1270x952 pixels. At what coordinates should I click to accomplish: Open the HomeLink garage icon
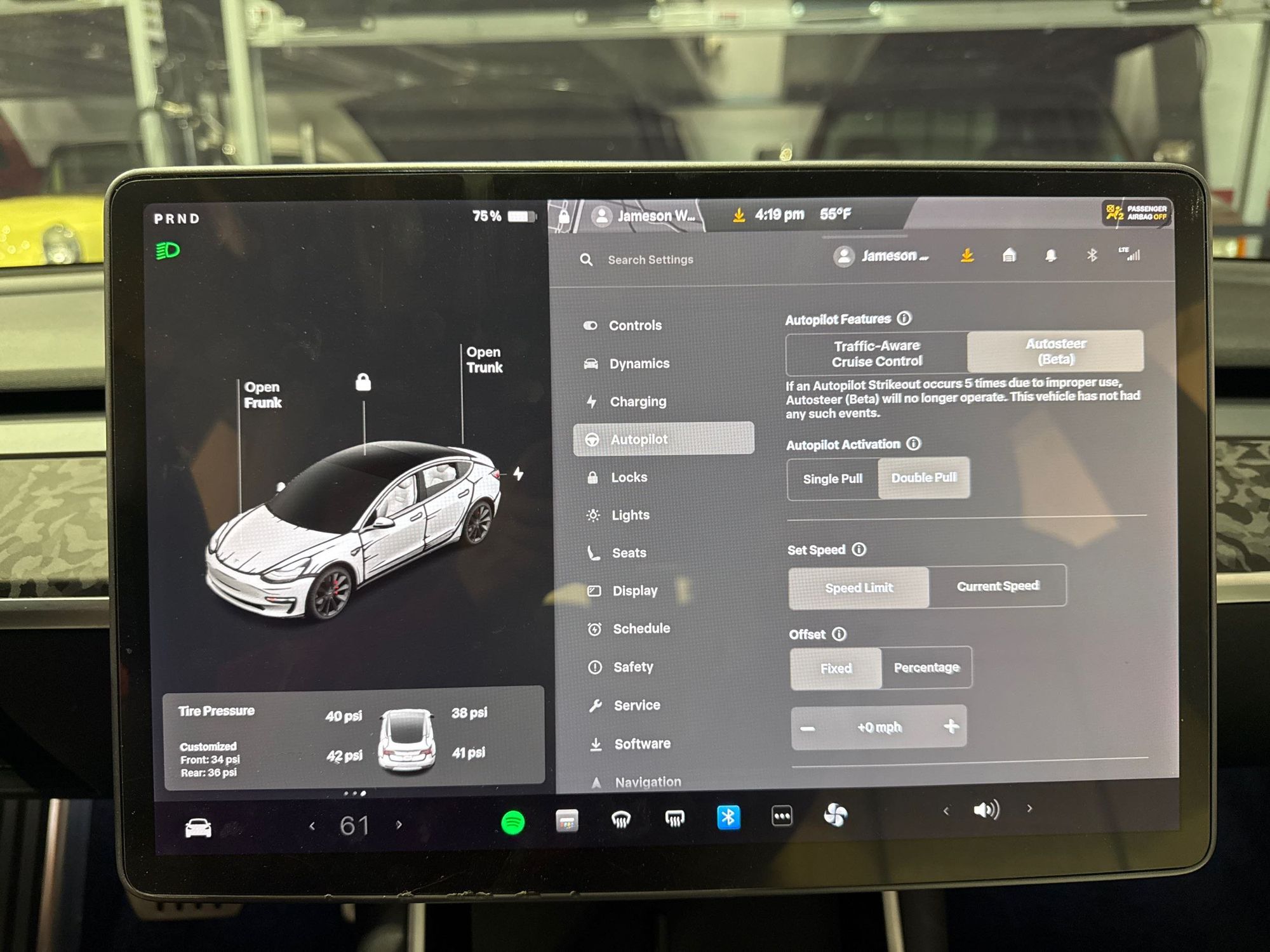1009,256
